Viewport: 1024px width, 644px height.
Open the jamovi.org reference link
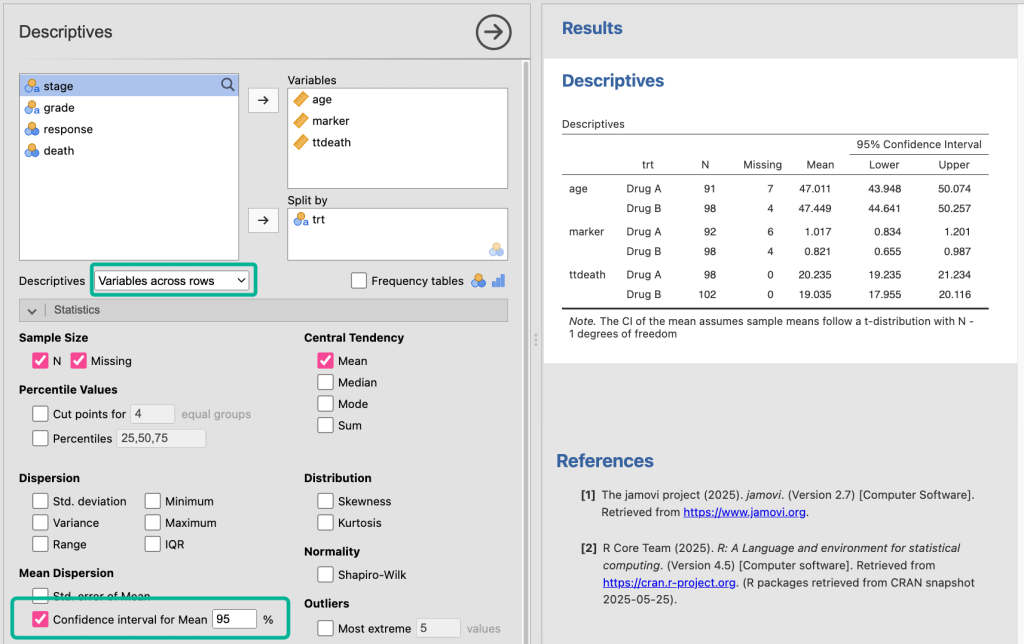[744, 512]
